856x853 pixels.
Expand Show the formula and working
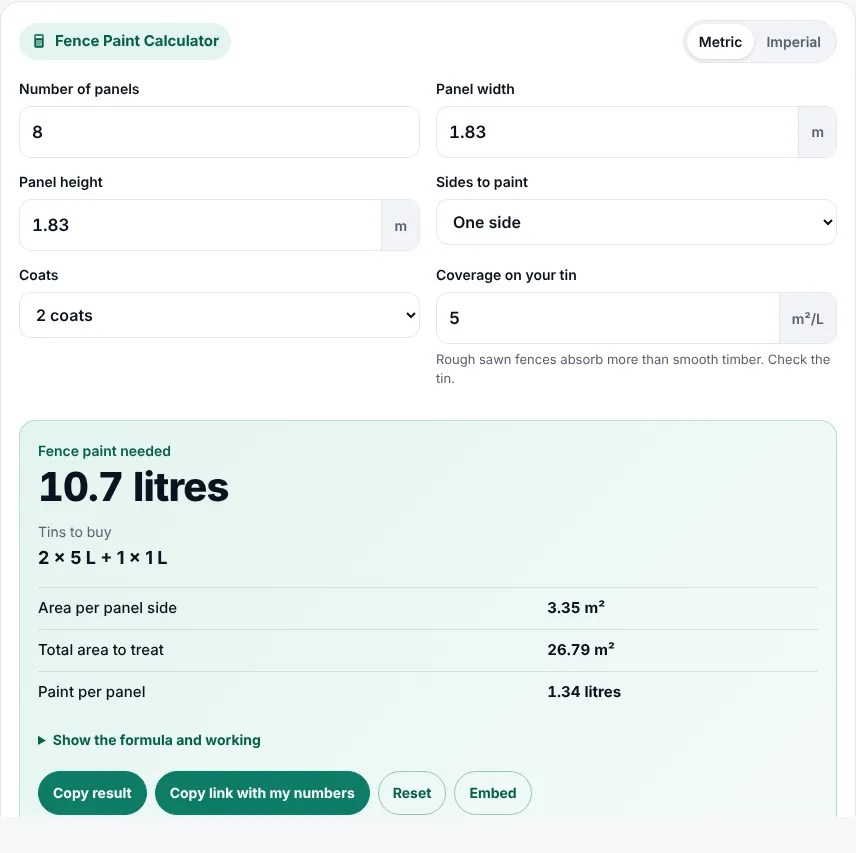149,740
